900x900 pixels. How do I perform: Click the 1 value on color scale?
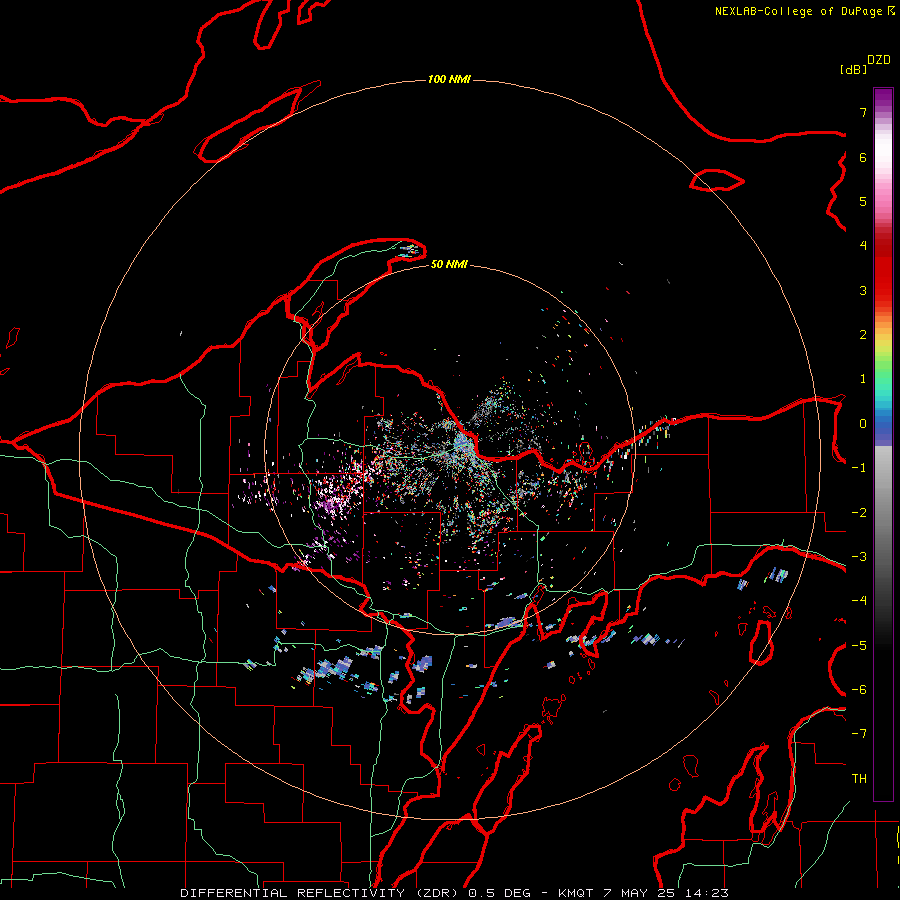coord(863,379)
